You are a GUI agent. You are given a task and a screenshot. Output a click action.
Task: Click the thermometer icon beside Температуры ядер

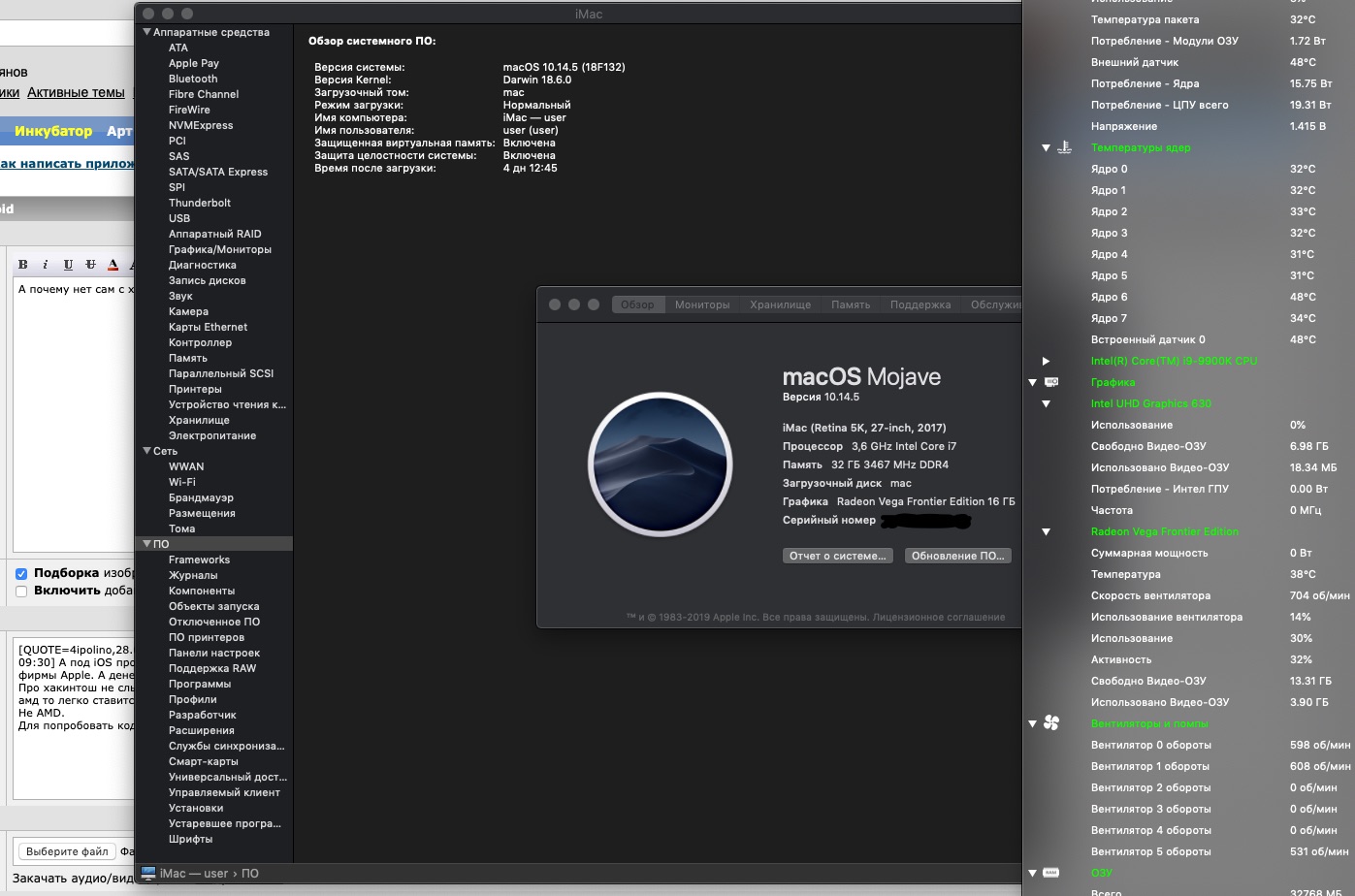click(1064, 147)
